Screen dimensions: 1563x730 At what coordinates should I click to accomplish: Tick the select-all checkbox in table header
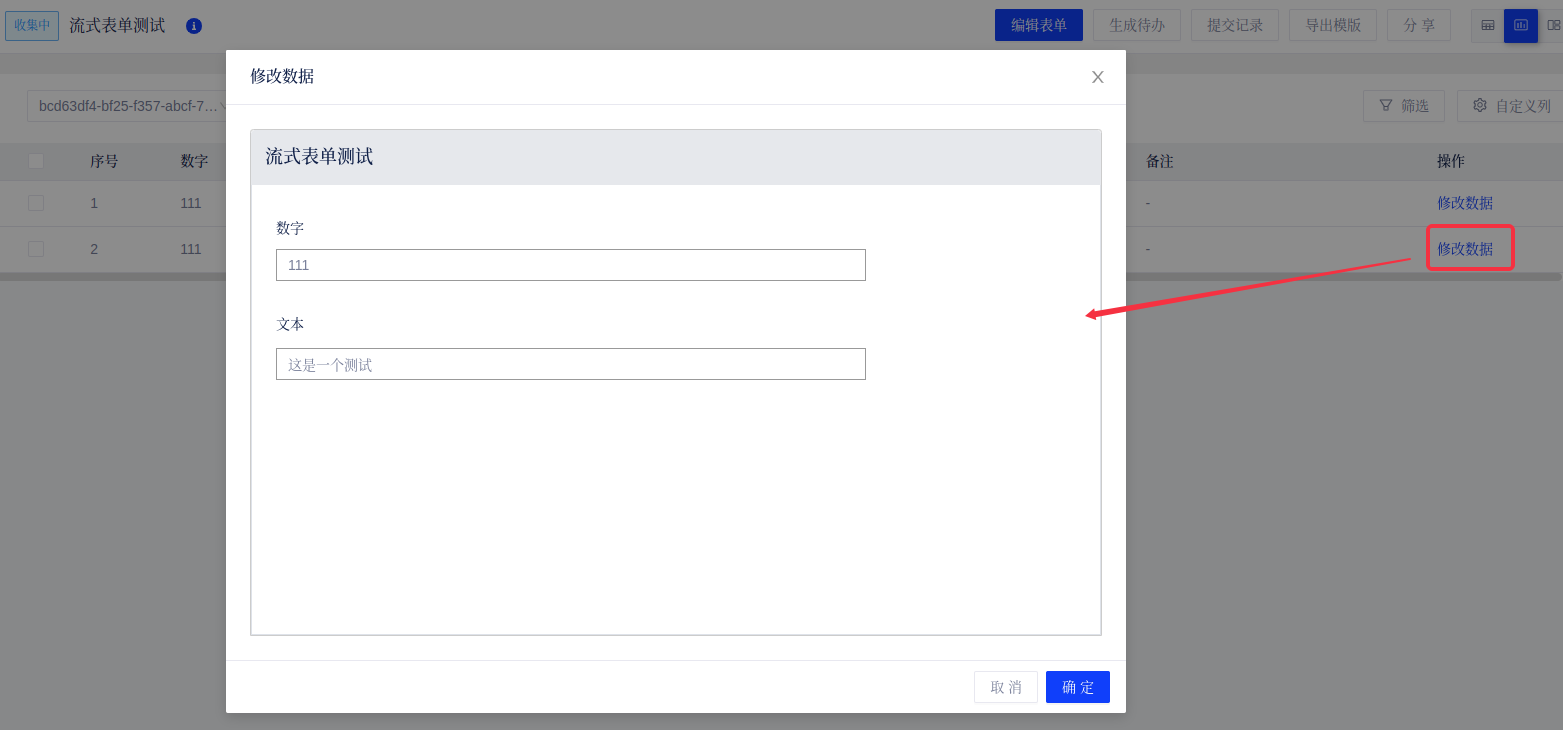(36, 161)
